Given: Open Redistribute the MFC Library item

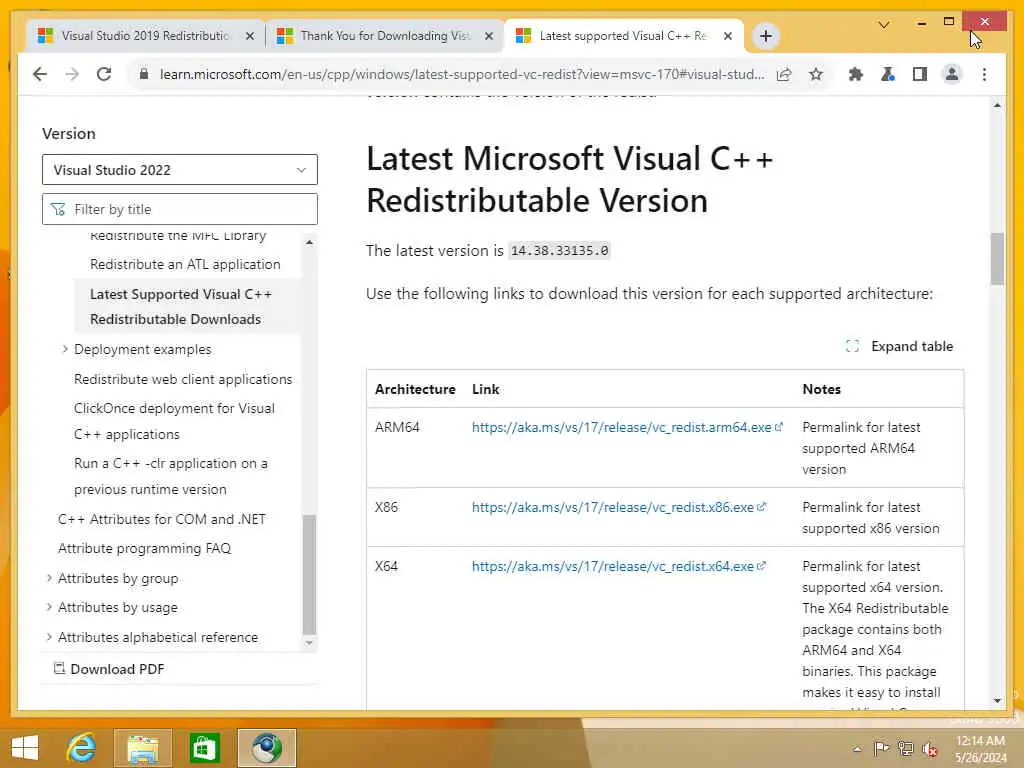Looking at the screenshot, I should (178, 236).
